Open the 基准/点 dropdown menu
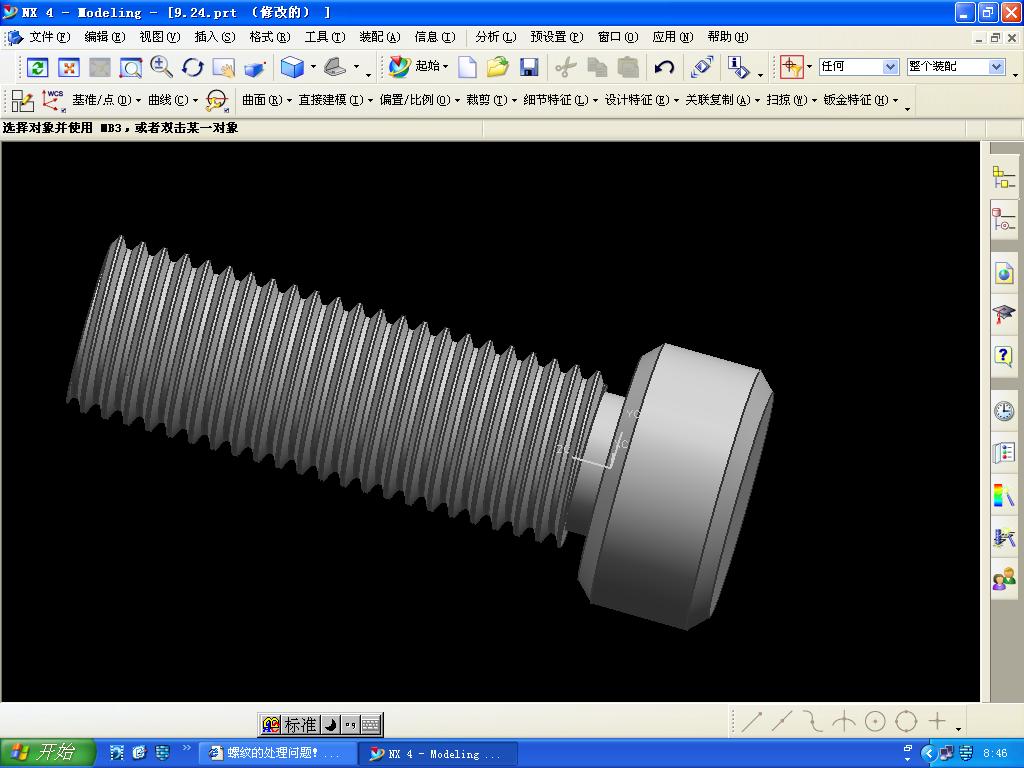1024x768 pixels. click(106, 100)
